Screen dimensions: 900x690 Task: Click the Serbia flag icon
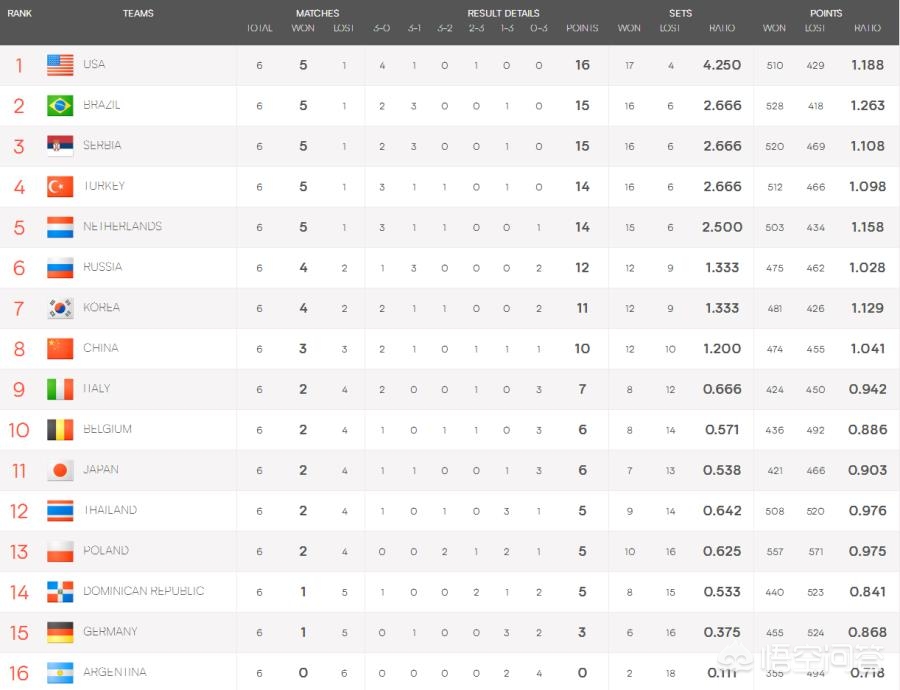(60, 146)
